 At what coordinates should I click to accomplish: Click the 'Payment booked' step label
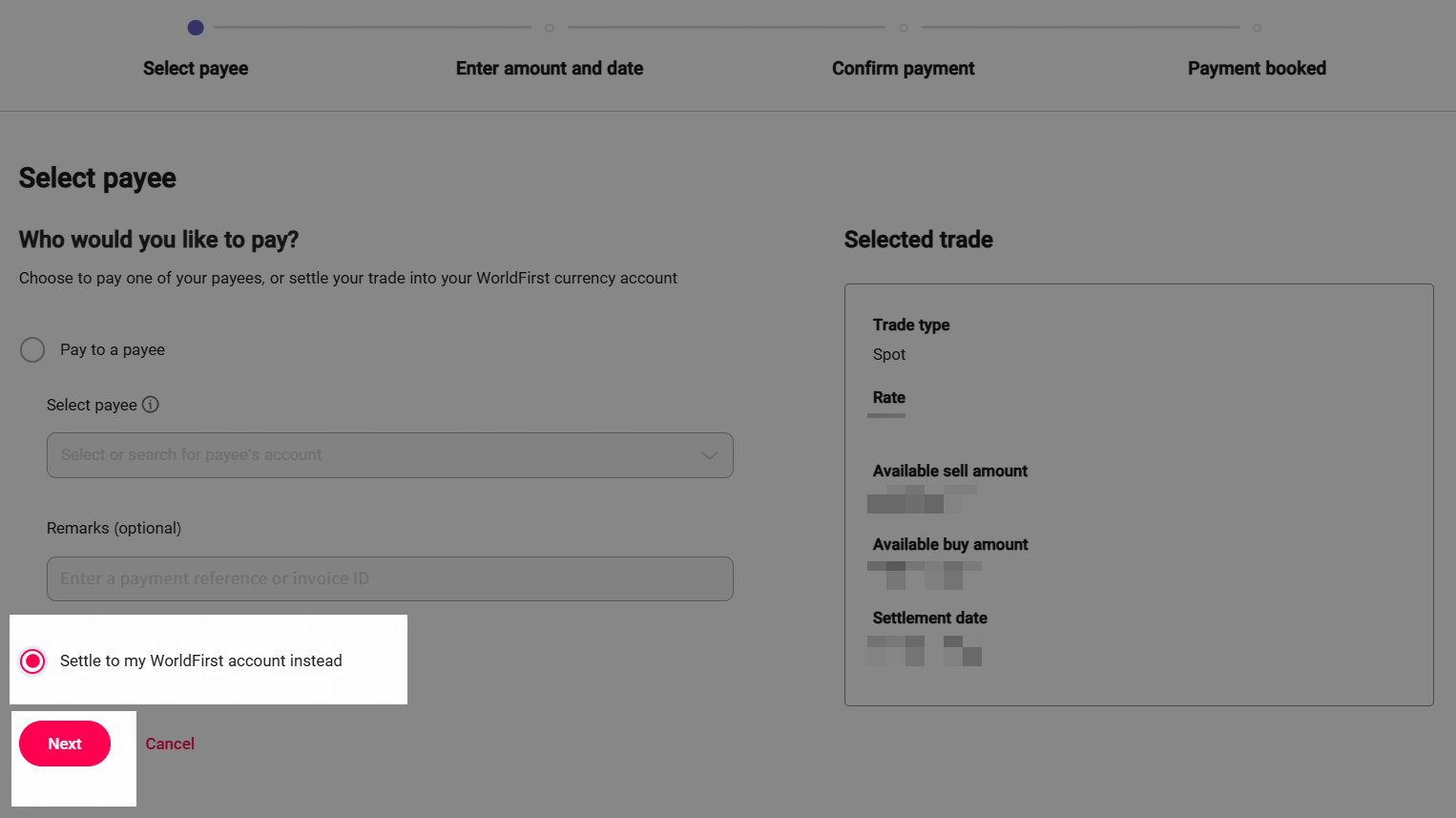(x=1257, y=69)
